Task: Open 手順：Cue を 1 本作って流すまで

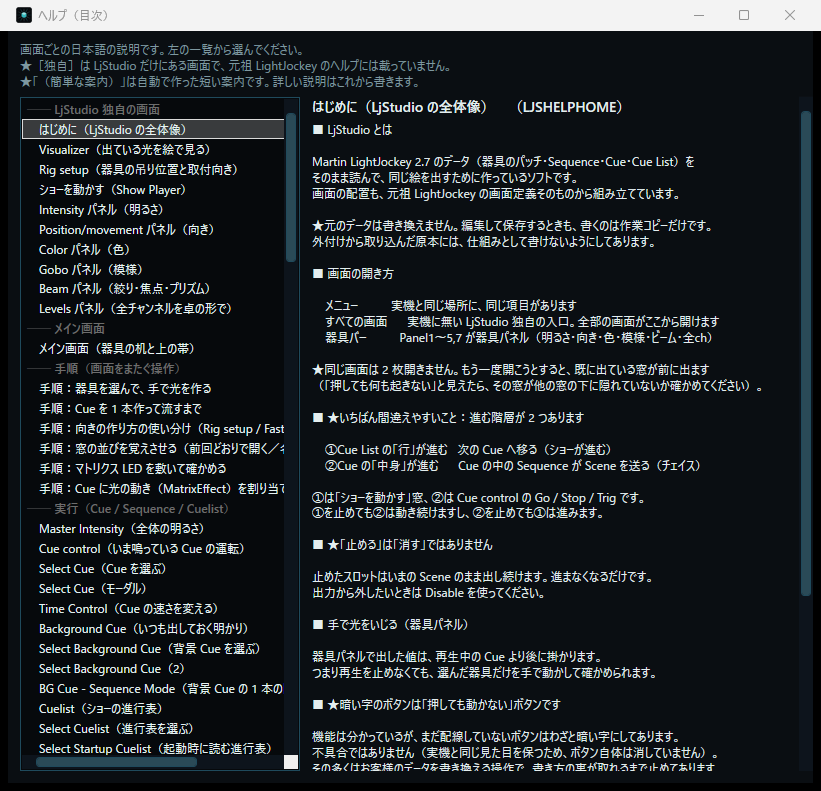Action: click(153, 408)
